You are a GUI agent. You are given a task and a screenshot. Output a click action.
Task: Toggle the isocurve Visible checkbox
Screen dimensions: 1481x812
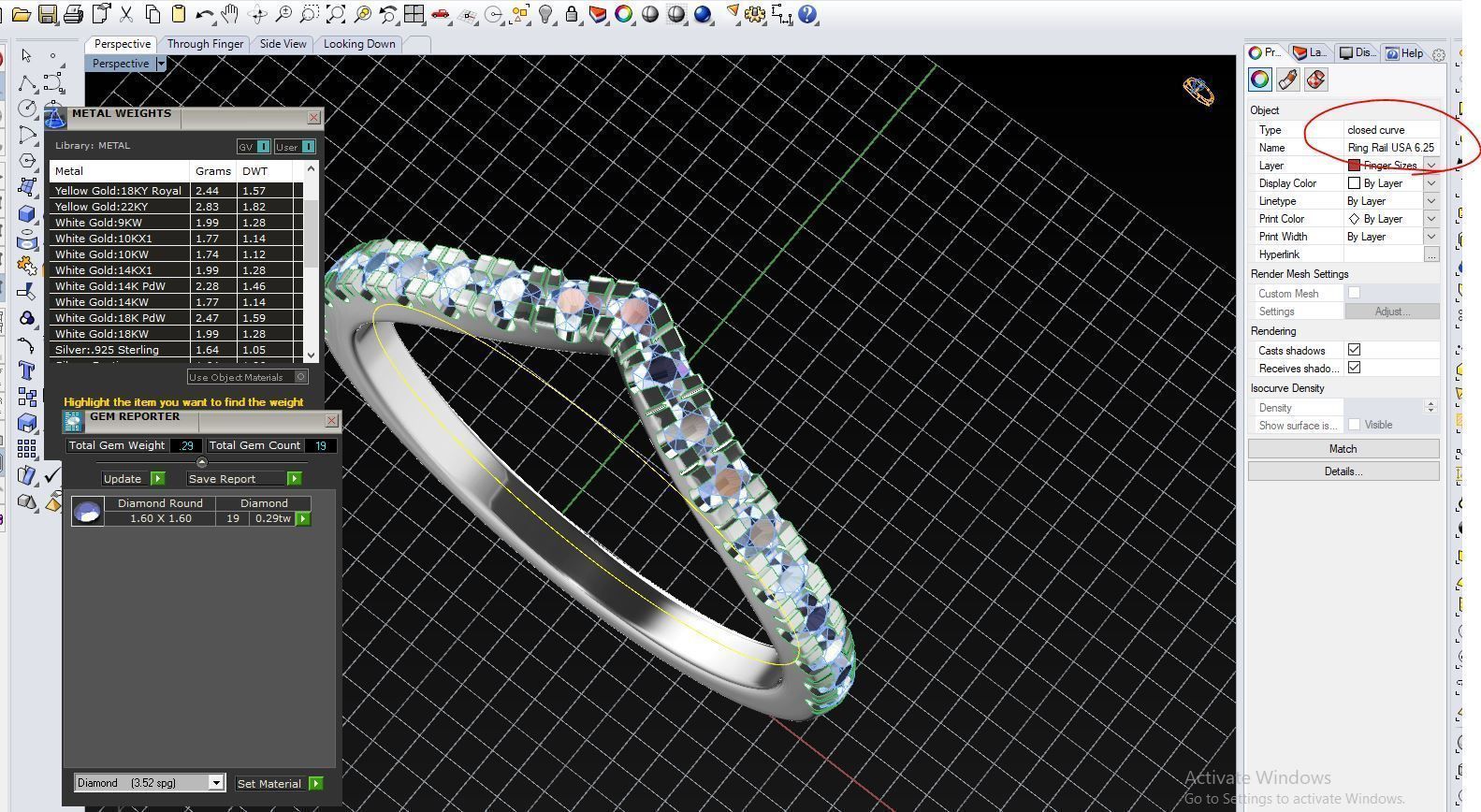click(x=1354, y=425)
